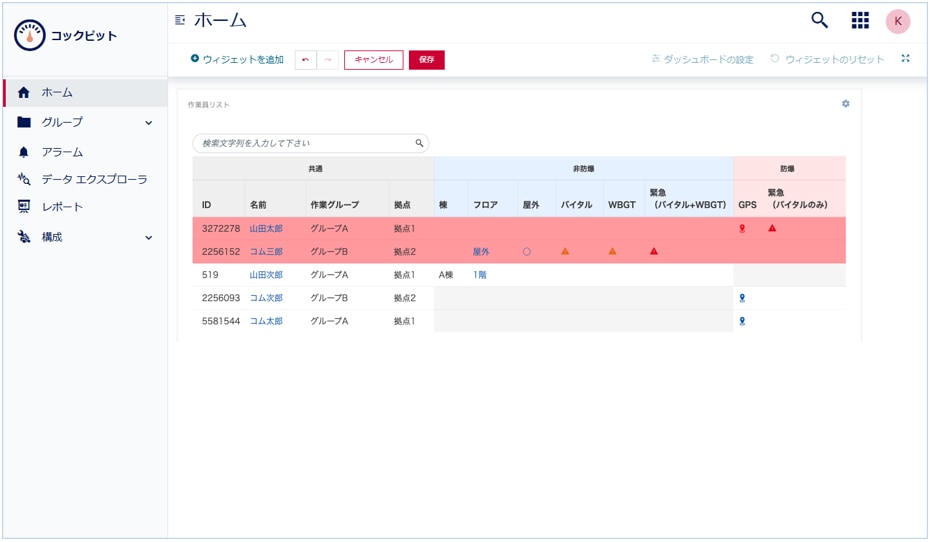Click the orange WBGT warning triangle for コム三郎
Screen dimensions: 932x542
pyautogui.click(x=612, y=251)
